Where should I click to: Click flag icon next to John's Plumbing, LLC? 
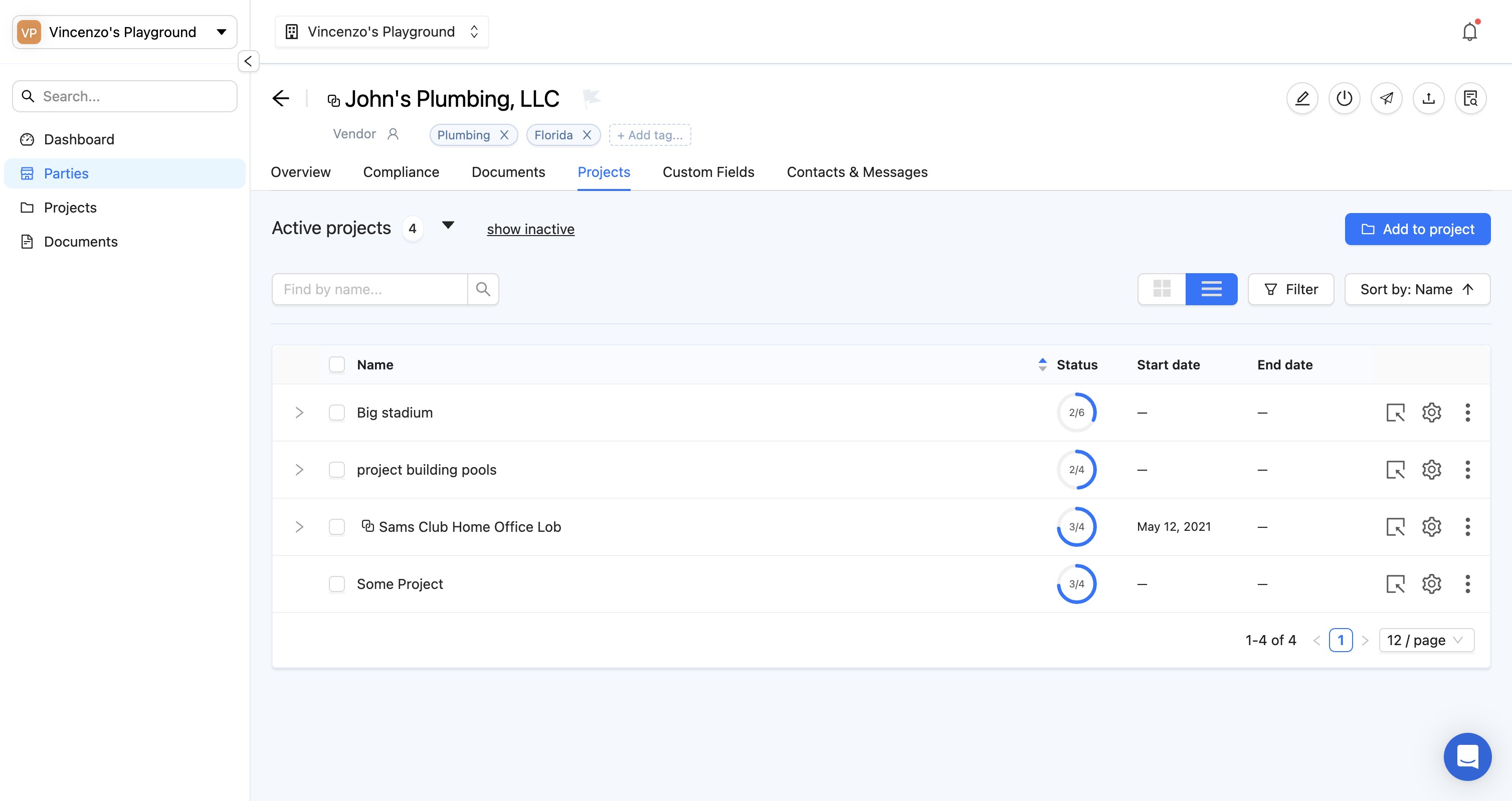click(592, 97)
